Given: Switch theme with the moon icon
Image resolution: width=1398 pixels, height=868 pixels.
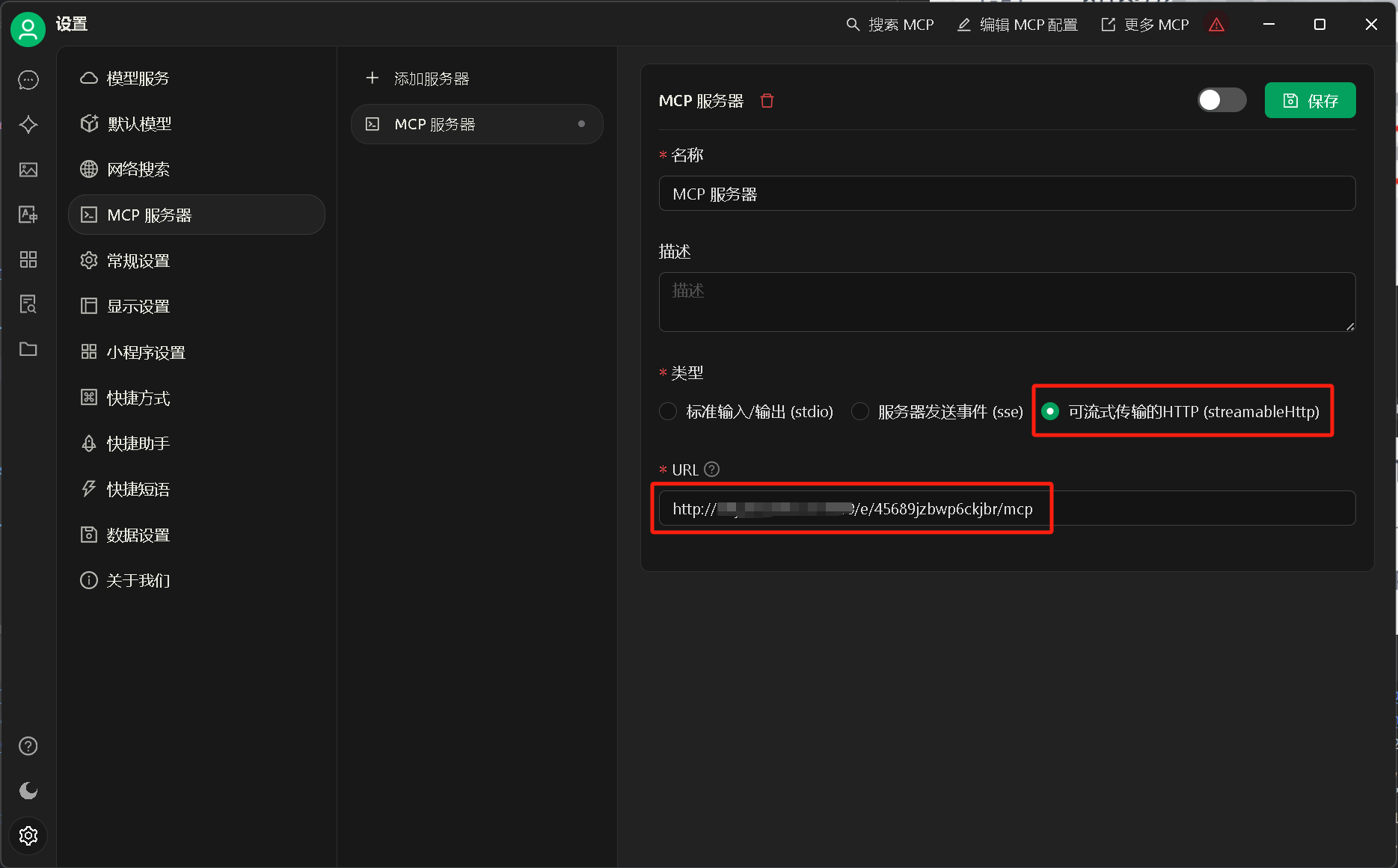Looking at the screenshot, I should click(x=28, y=790).
